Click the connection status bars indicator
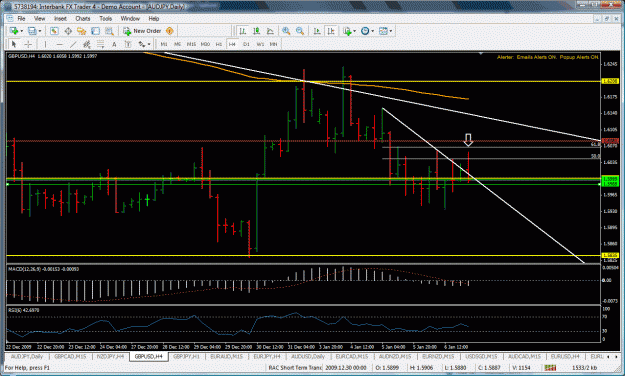This screenshot has height=376, width=625. pos(550,368)
